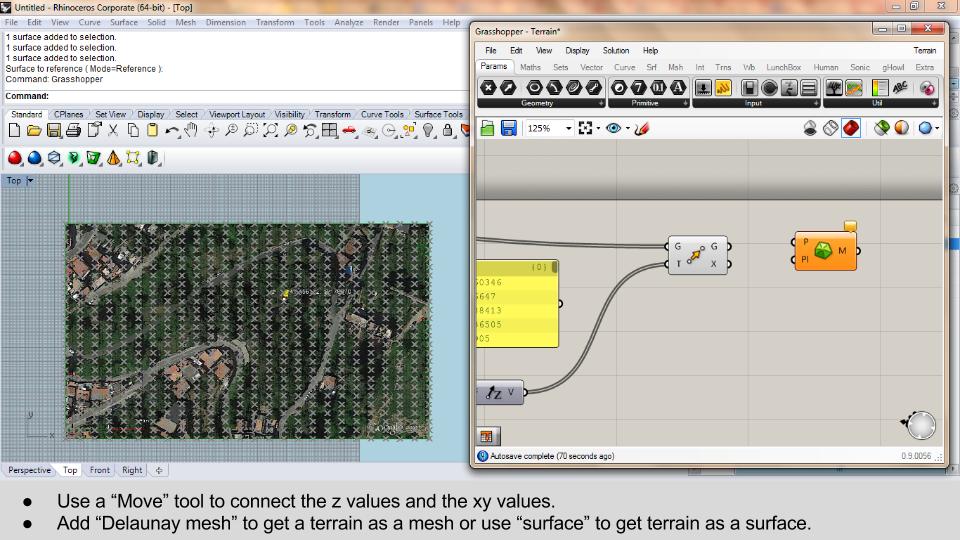Toggle the red shaded preview mode

pyautogui.click(x=851, y=128)
